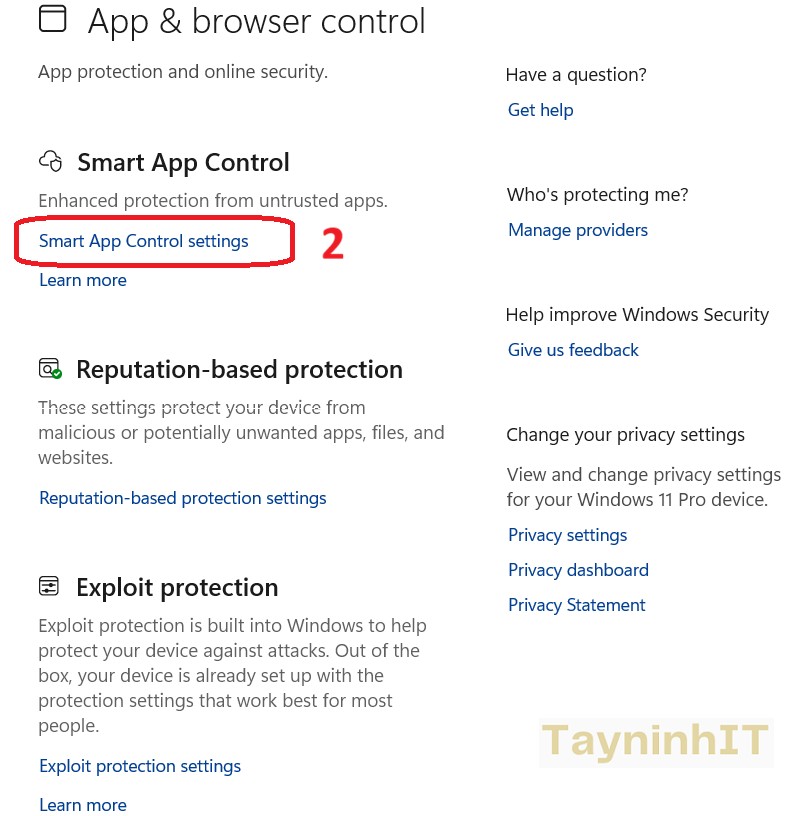Click the Reputation-based protection icon
This screenshot has height=816, width=793.
pyautogui.click(x=50, y=369)
